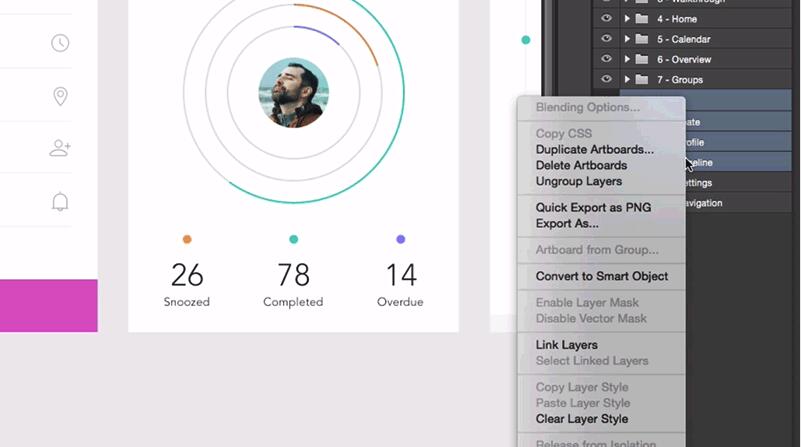Screen dimensions: 801x447
Task: Select the 4 - Home layer name
Action: point(677,19)
